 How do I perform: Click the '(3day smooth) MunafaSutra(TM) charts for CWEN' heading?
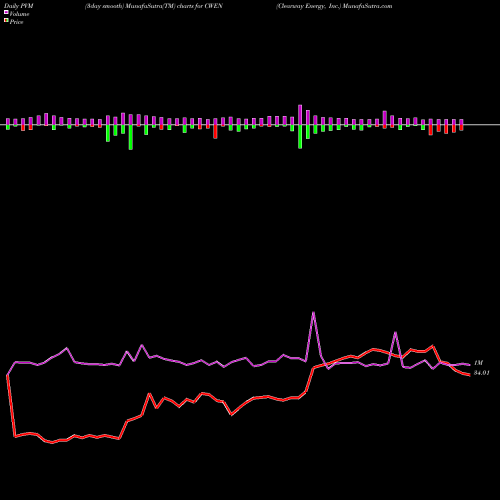click(x=154, y=6)
